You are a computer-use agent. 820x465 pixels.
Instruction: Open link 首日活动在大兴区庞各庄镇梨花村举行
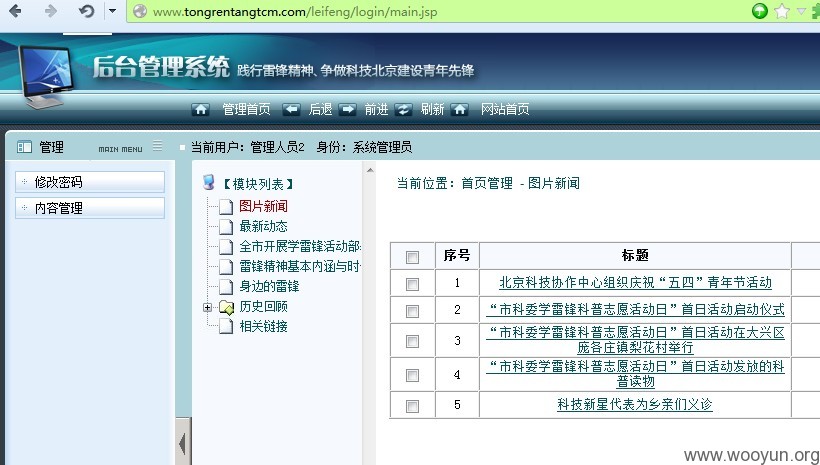pyautogui.click(x=635, y=340)
